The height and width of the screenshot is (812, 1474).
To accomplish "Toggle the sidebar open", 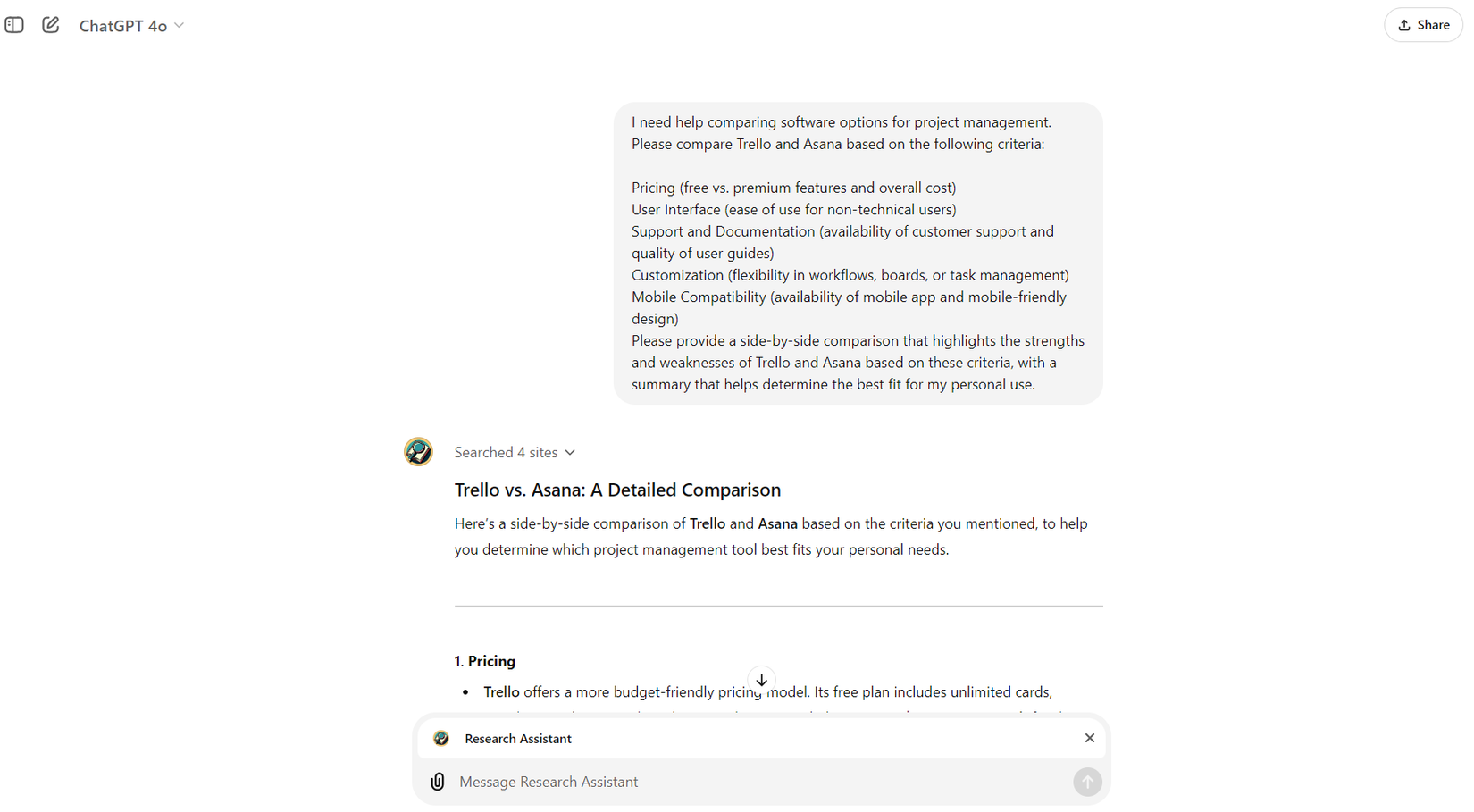I will click(x=14, y=25).
